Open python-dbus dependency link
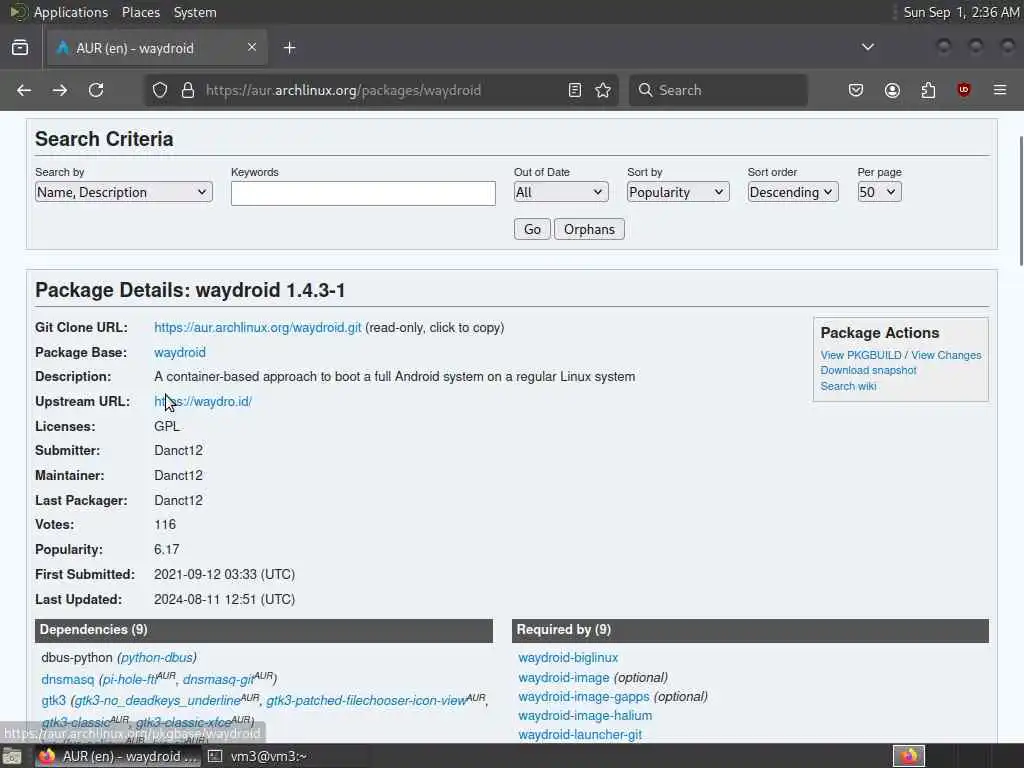 (157, 658)
